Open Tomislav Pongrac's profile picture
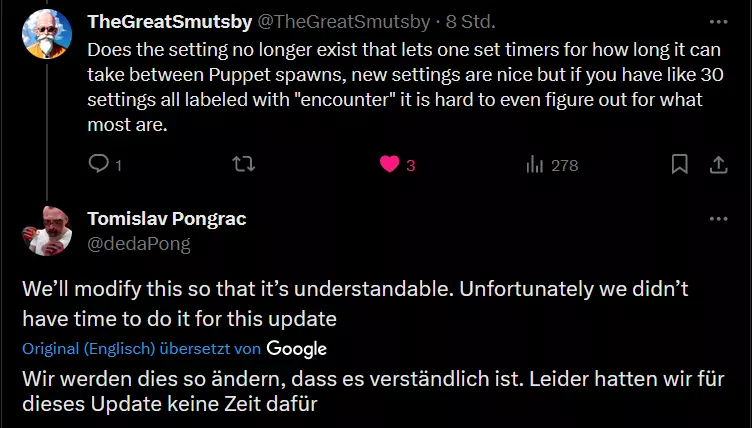 pyautogui.click(x=46, y=230)
